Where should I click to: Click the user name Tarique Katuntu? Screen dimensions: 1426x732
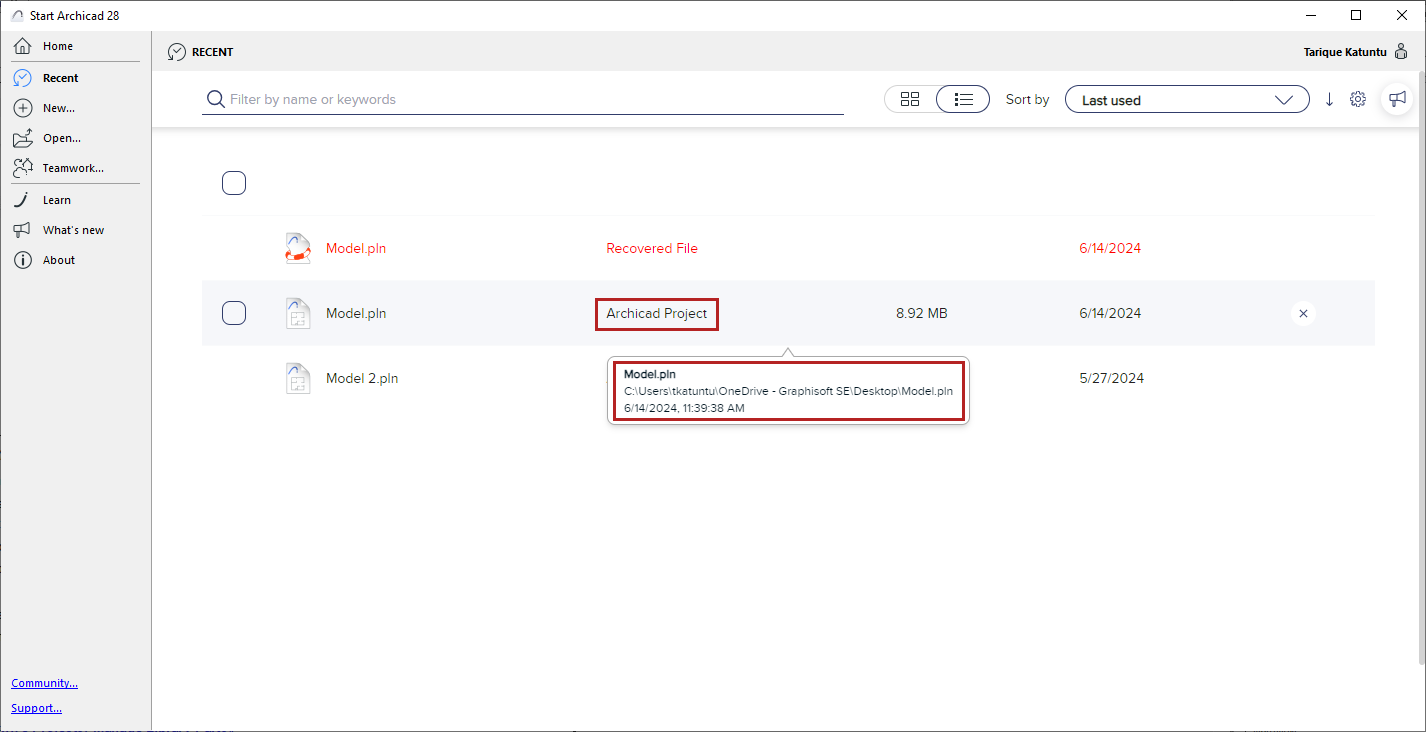(x=1345, y=52)
